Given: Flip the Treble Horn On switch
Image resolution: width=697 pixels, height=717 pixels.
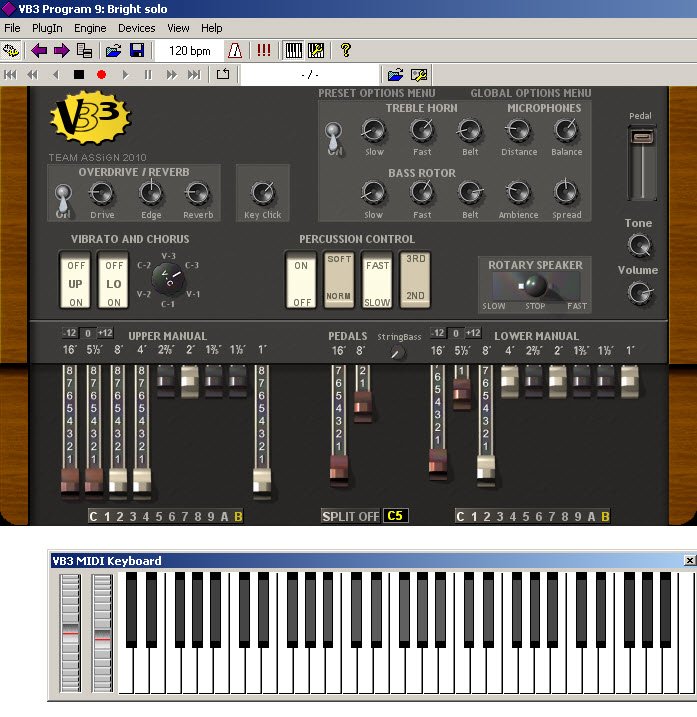Looking at the screenshot, I should point(334,138).
